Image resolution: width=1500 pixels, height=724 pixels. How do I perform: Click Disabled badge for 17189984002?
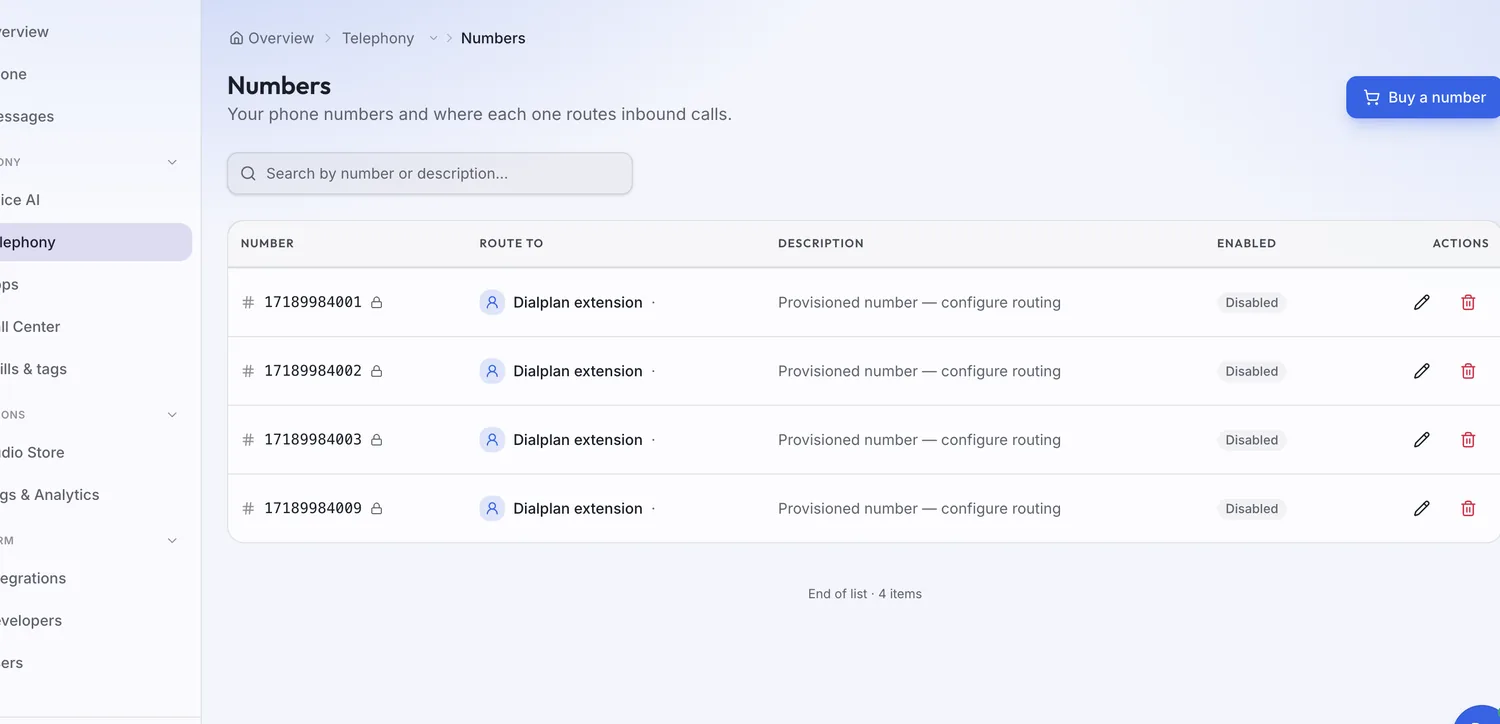1252,371
